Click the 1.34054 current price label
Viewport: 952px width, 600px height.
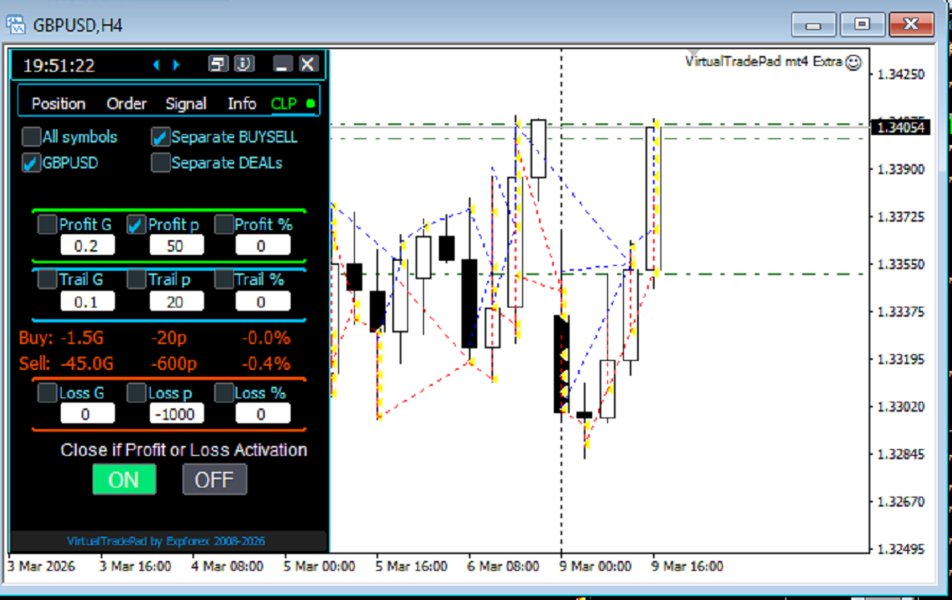(x=900, y=127)
